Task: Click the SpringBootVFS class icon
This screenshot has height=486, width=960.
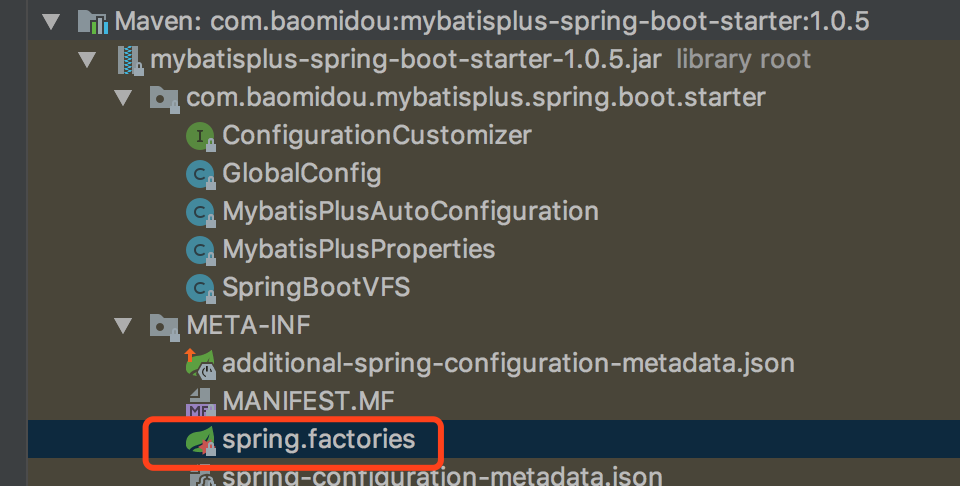Action: pyautogui.click(x=201, y=287)
